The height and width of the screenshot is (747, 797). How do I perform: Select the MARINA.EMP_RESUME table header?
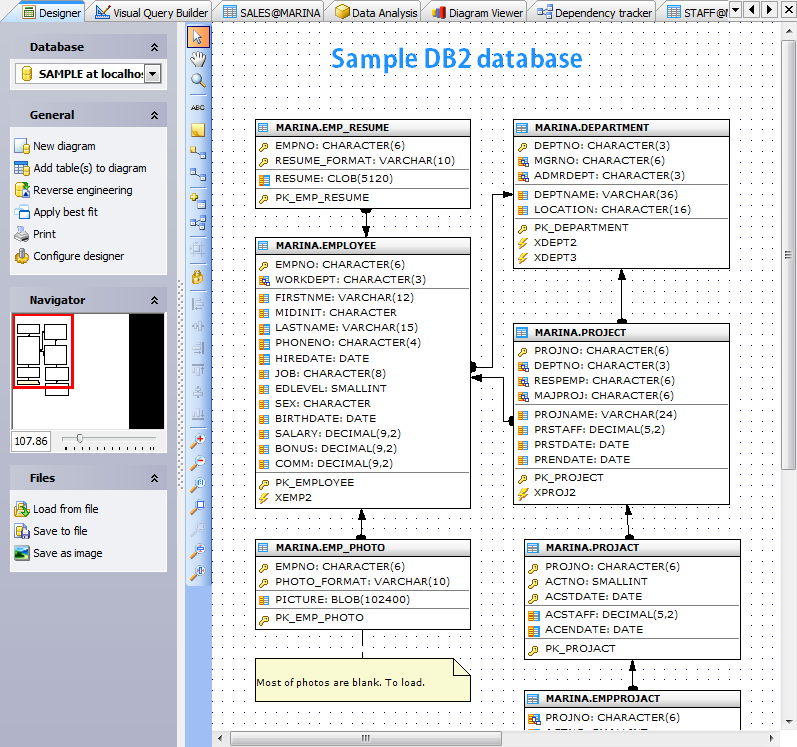[363, 128]
